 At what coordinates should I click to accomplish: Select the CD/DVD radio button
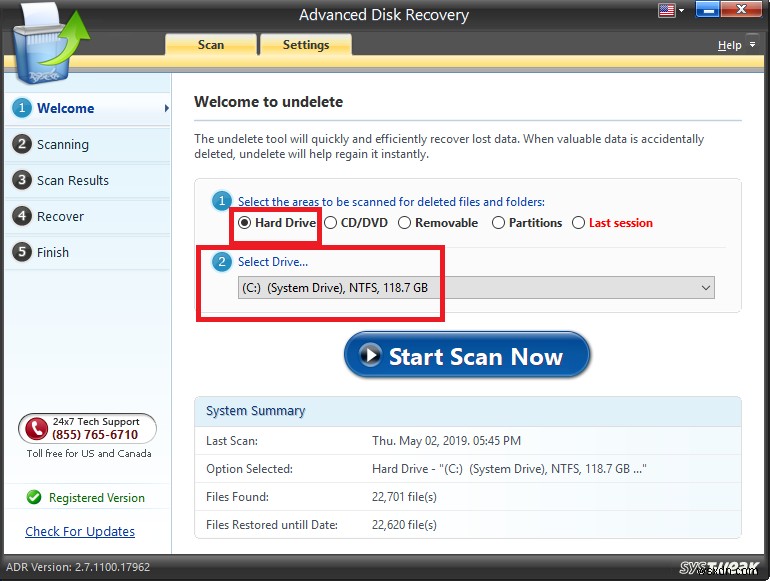tap(330, 223)
